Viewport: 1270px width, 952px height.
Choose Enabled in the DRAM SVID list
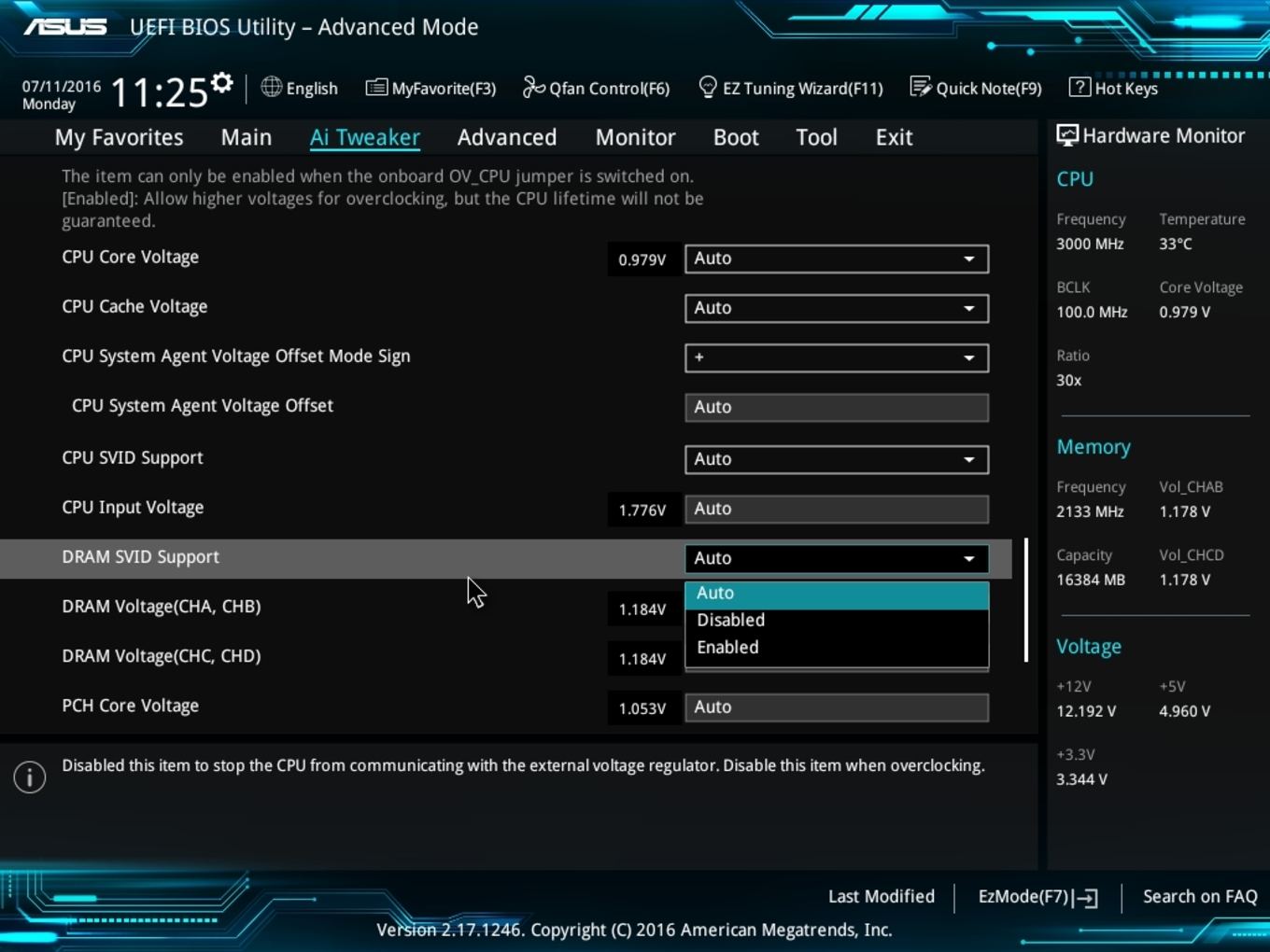coord(837,647)
